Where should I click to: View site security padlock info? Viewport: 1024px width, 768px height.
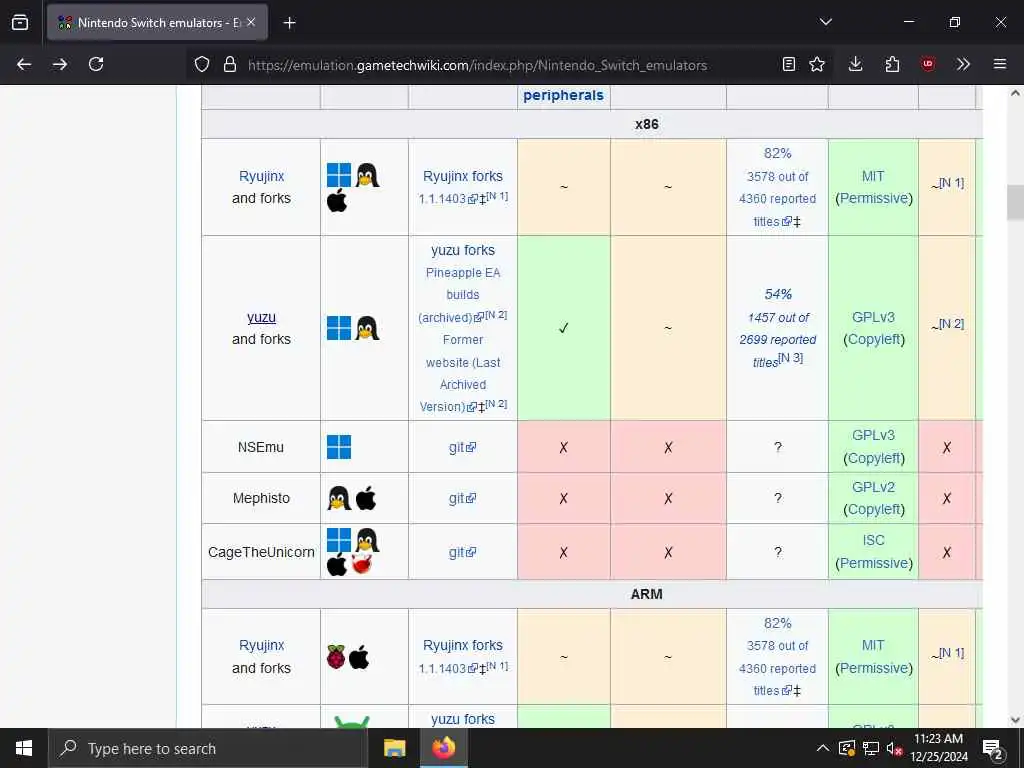tap(230, 65)
